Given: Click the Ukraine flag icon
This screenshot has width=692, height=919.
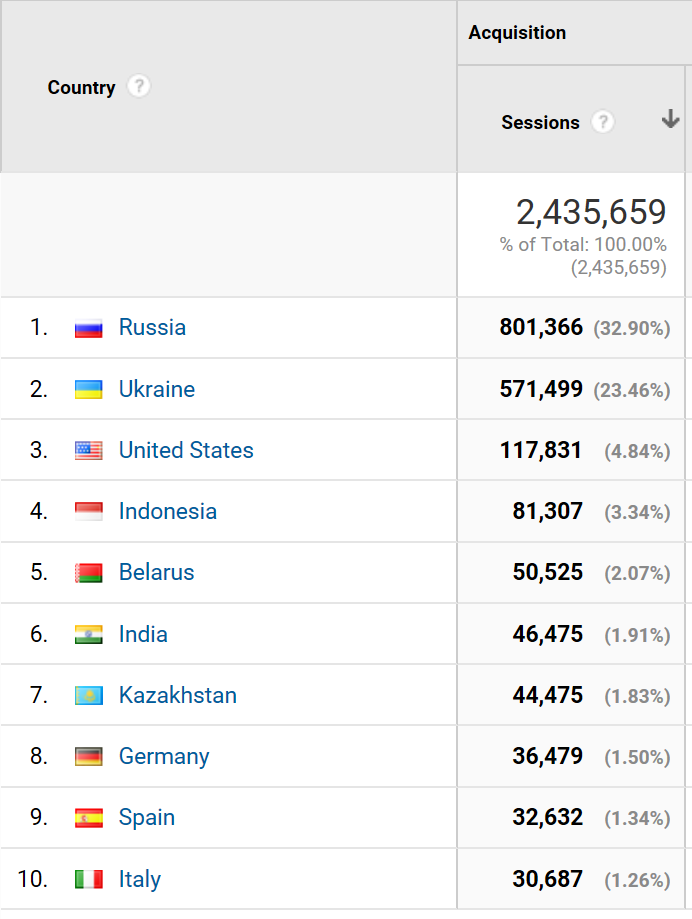Looking at the screenshot, I should click(89, 389).
